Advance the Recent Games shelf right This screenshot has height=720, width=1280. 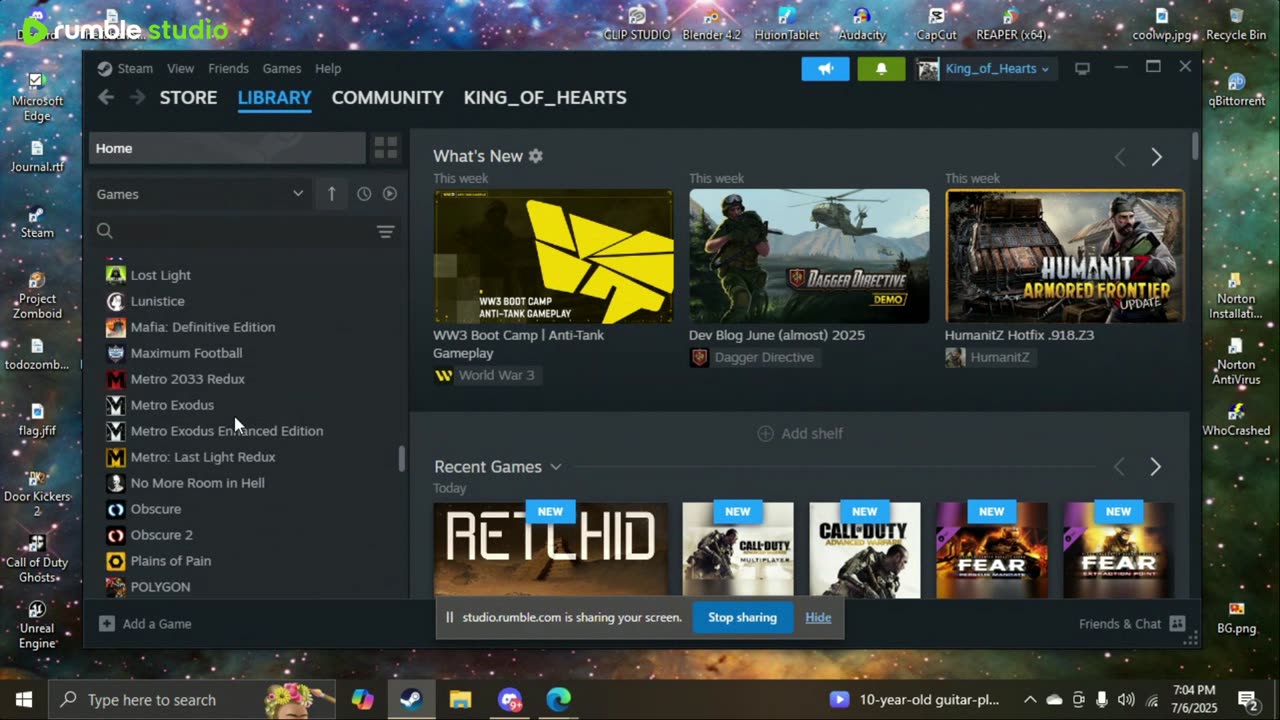[x=1156, y=467]
